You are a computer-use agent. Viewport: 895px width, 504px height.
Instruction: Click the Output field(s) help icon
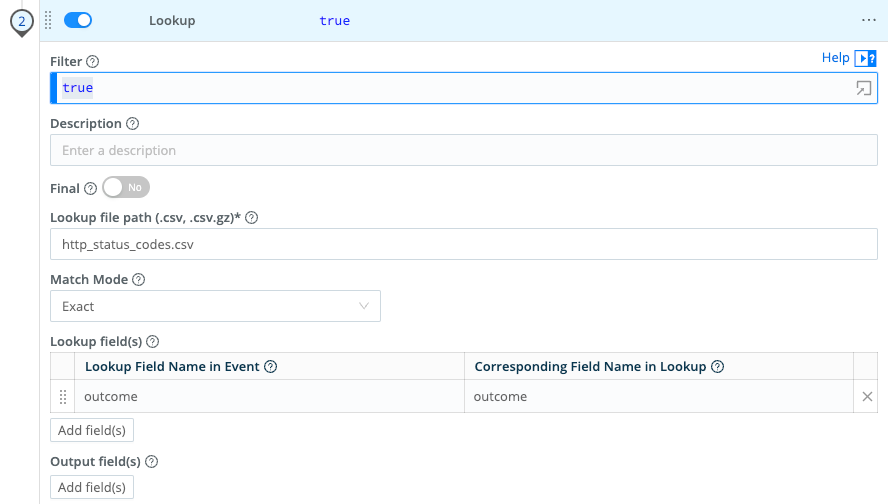[152, 462]
